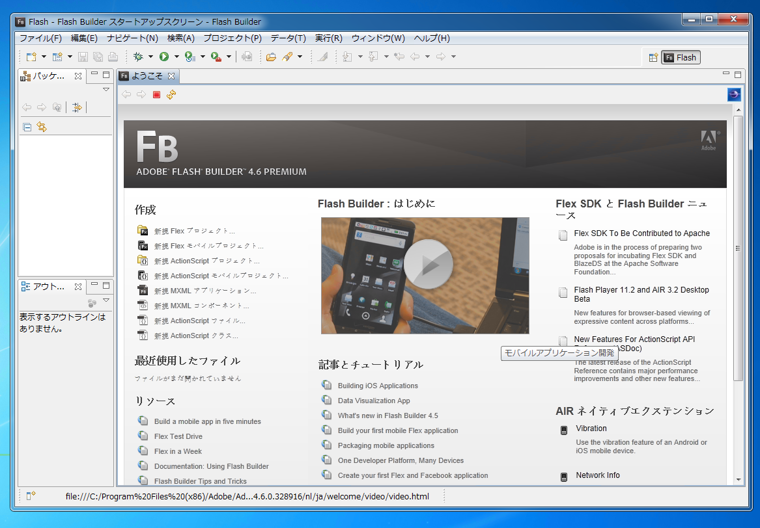
Task: Click the Save All icon in the toolbar
Action: coord(98,57)
